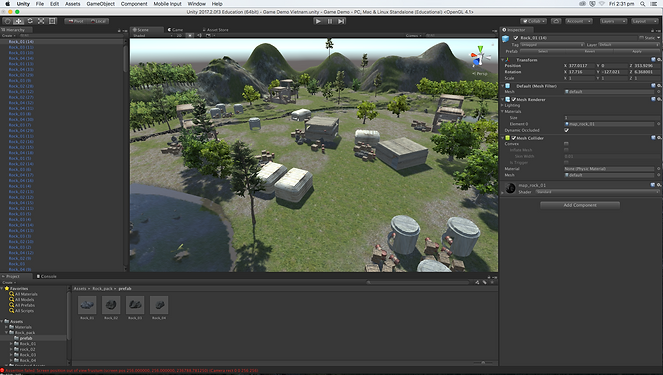Viewport: 663px width, 375px height.
Task: Toggle scene lighting icon
Action: (x=190, y=36)
